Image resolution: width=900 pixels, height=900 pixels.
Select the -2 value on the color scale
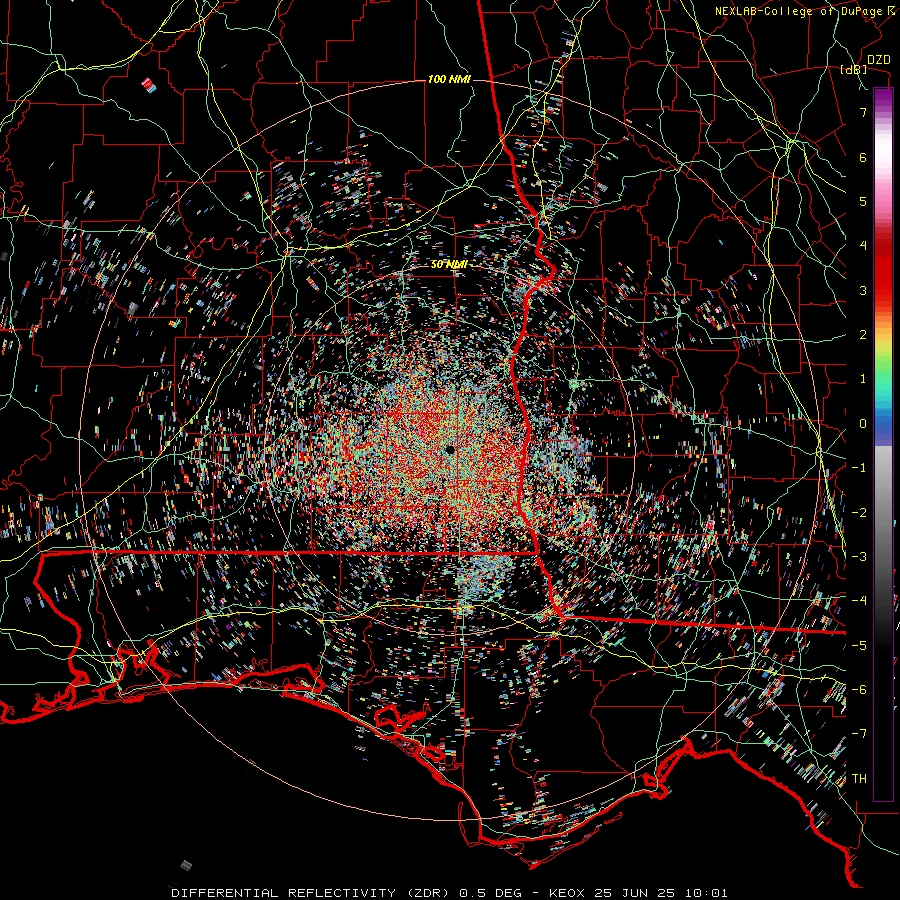[x=859, y=512]
